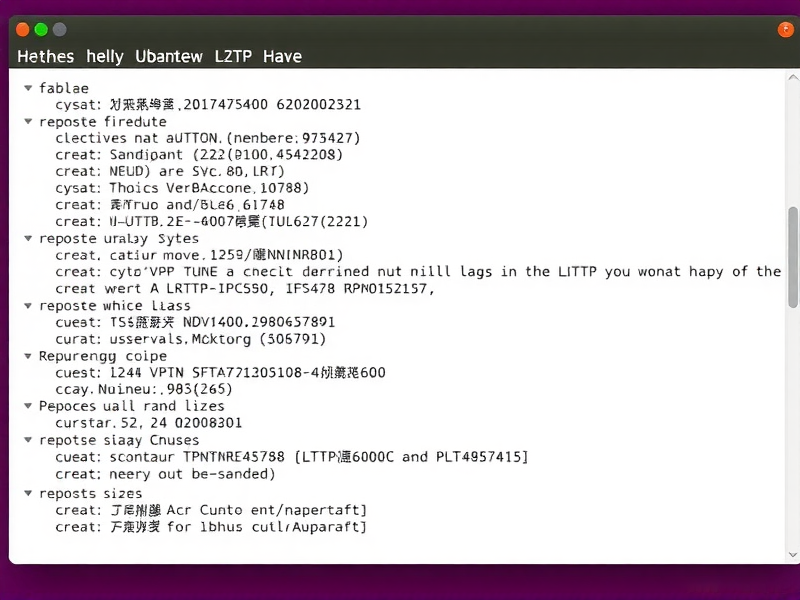Collapse the reposte uralay Sytes section
The image size is (800, 600).
tap(27, 238)
